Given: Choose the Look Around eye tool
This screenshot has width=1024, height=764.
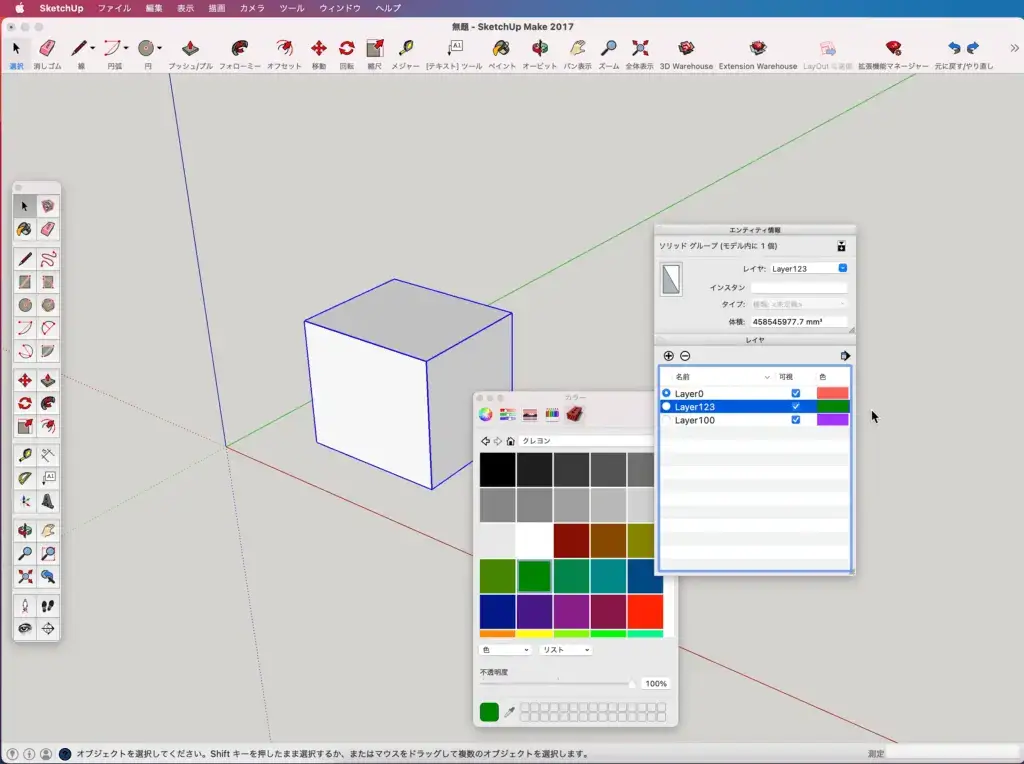Looking at the screenshot, I should pos(25,629).
